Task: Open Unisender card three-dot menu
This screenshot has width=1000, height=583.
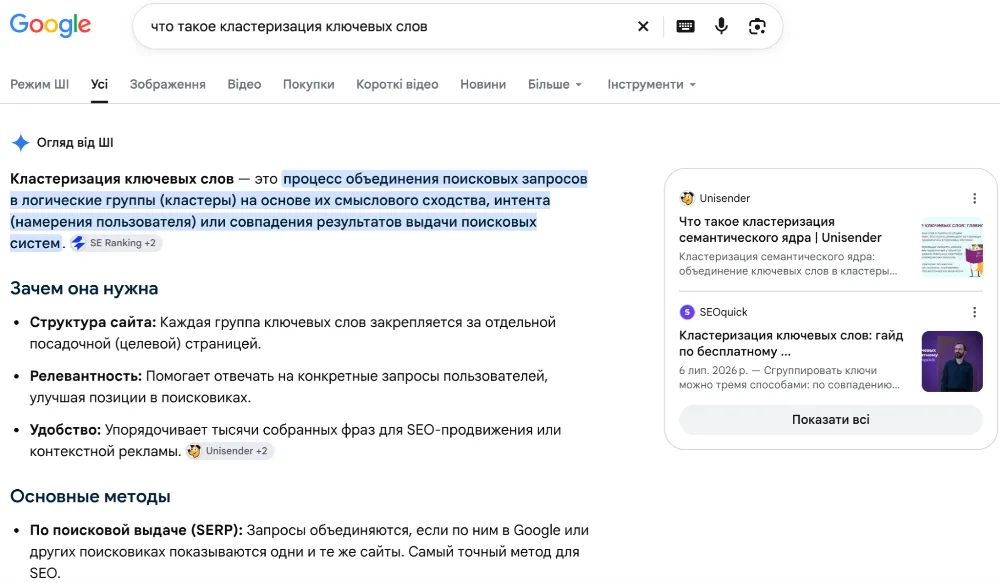Action: pos(974,198)
